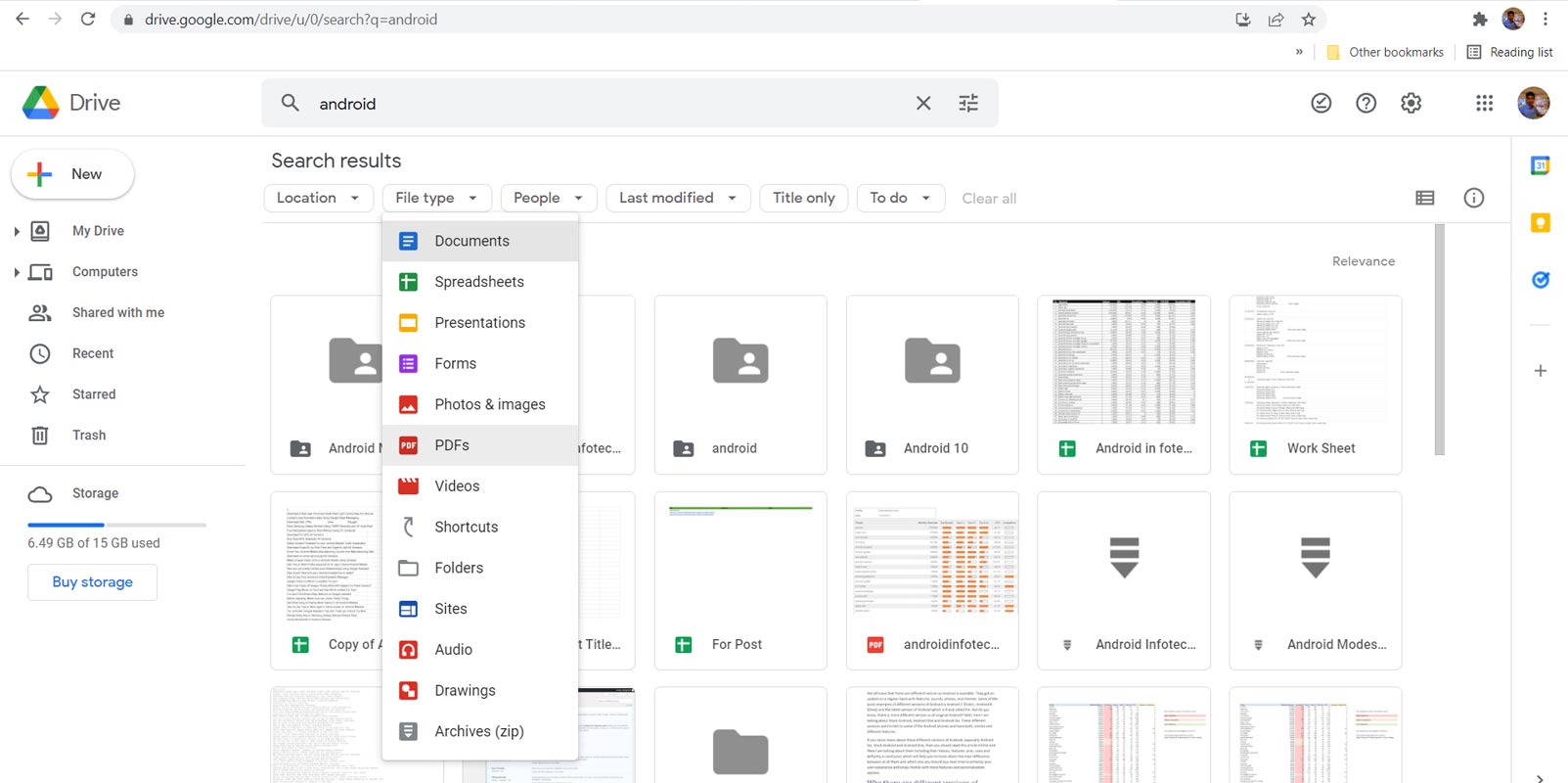This screenshot has height=783, width=1568.
Task: Open Google Calendar side panel icon
Action: pos(1541,165)
